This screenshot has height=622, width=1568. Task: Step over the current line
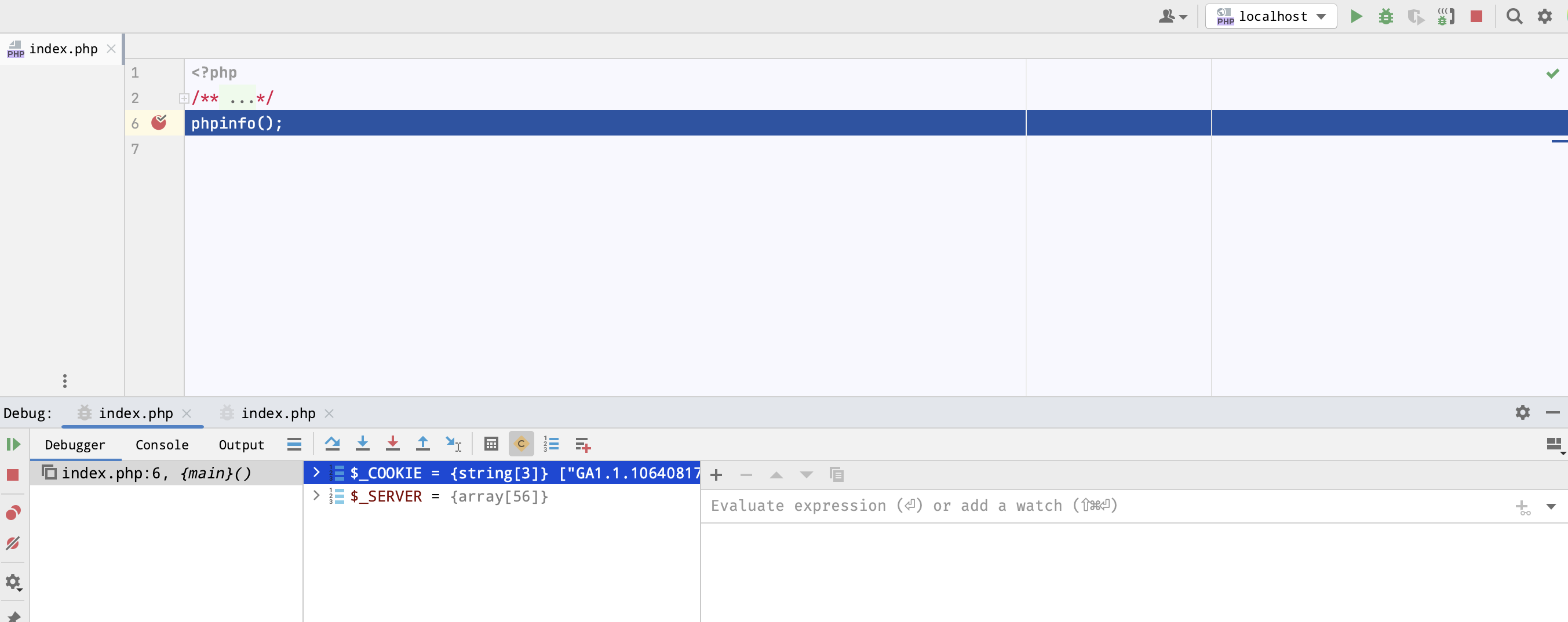click(333, 444)
